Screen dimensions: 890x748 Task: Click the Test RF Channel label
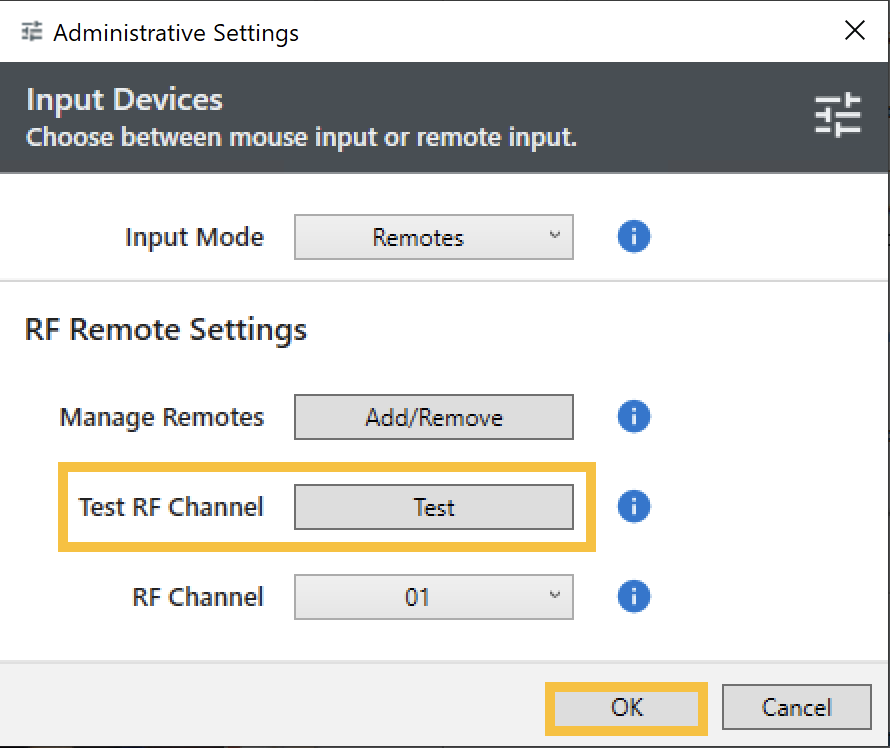coord(171,507)
